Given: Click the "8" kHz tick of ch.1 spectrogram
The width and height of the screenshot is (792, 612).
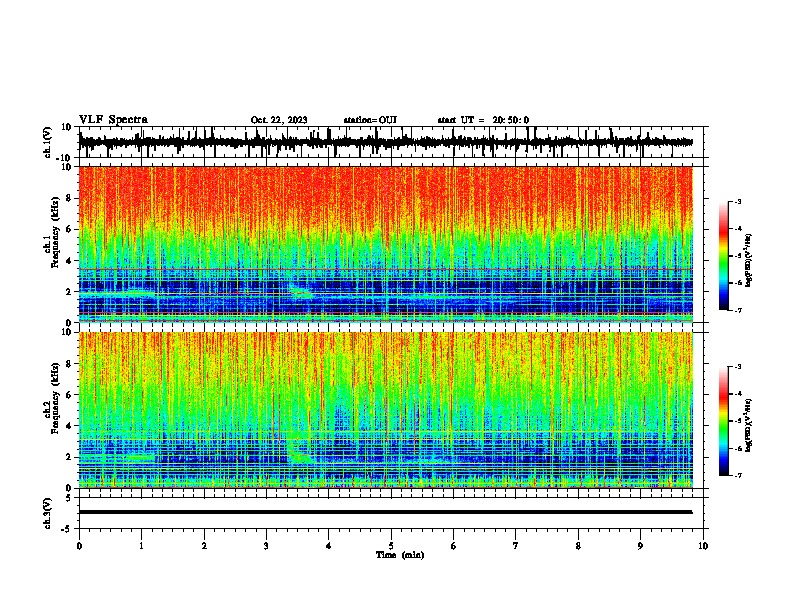Looking at the screenshot, I should (x=70, y=198).
